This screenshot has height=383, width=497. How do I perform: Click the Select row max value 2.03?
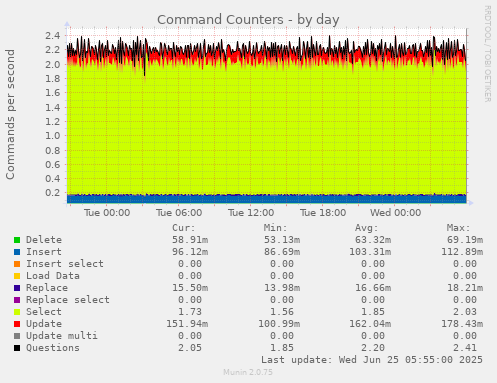(x=465, y=312)
